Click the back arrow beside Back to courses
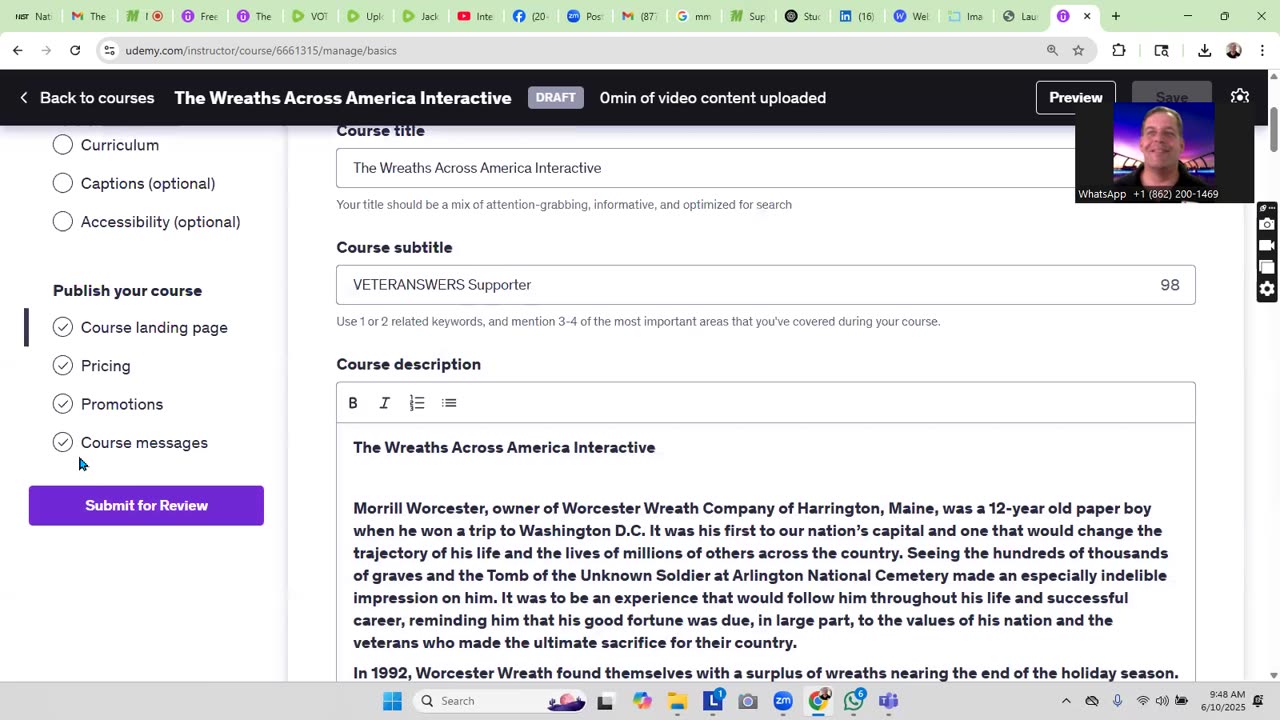 coord(24,98)
